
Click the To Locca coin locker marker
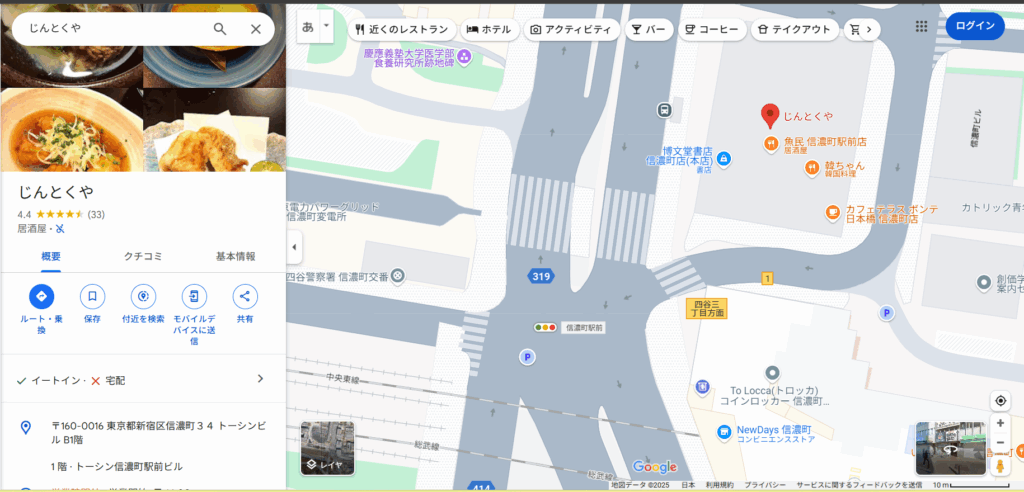[773, 373]
